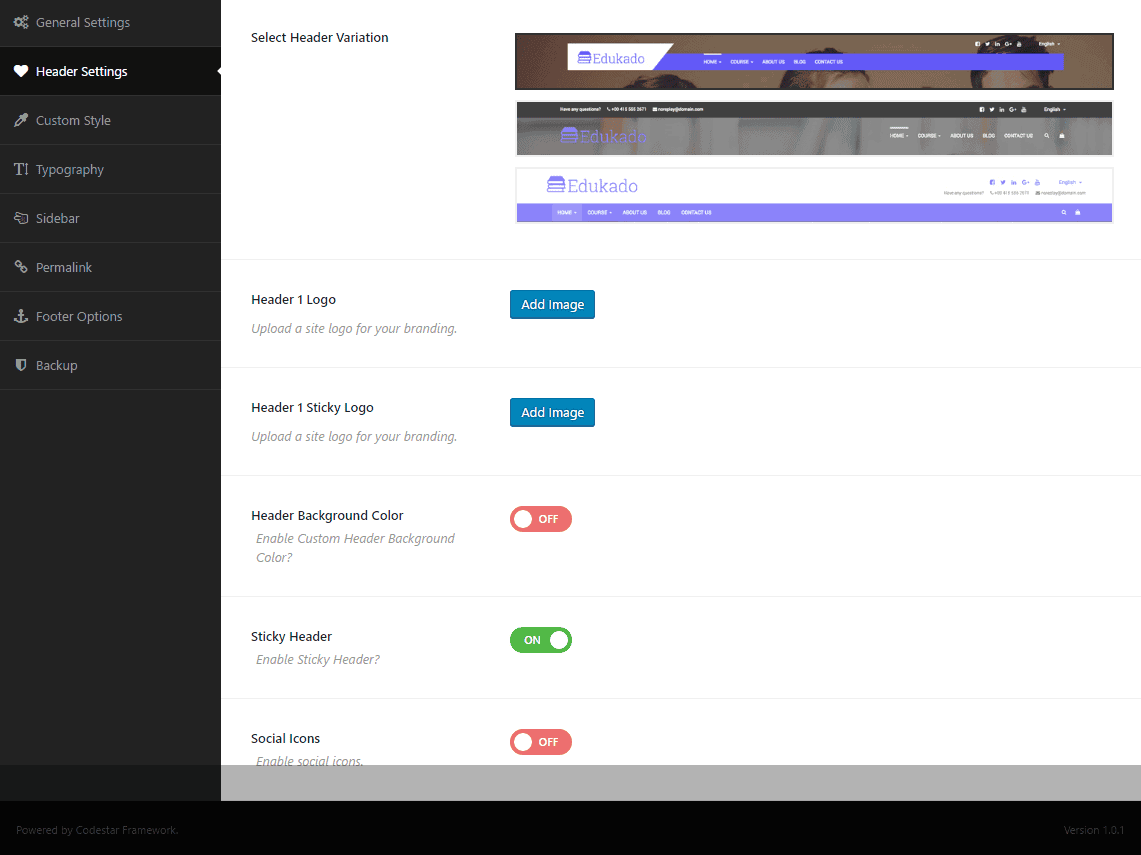Choose the second header variation layout
This screenshot has width=1141, height=855.
(813, 128)
